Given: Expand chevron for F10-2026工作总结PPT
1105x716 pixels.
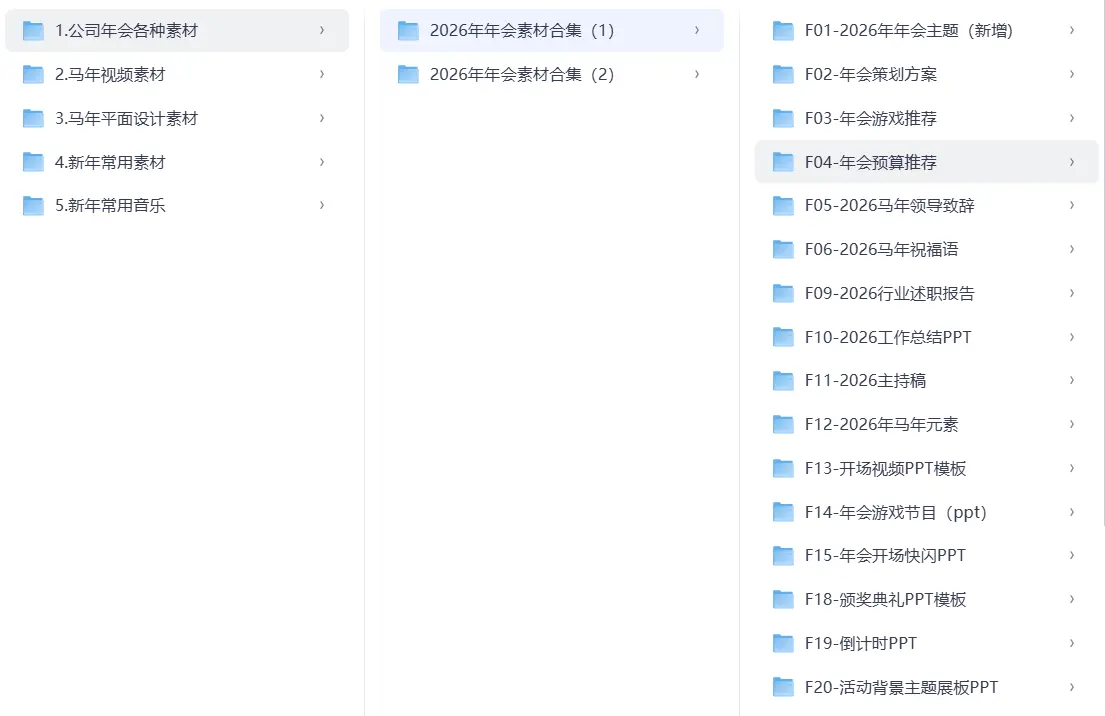Looking at the screenshot, I should pyautogui.click(x=1071, y=337).
